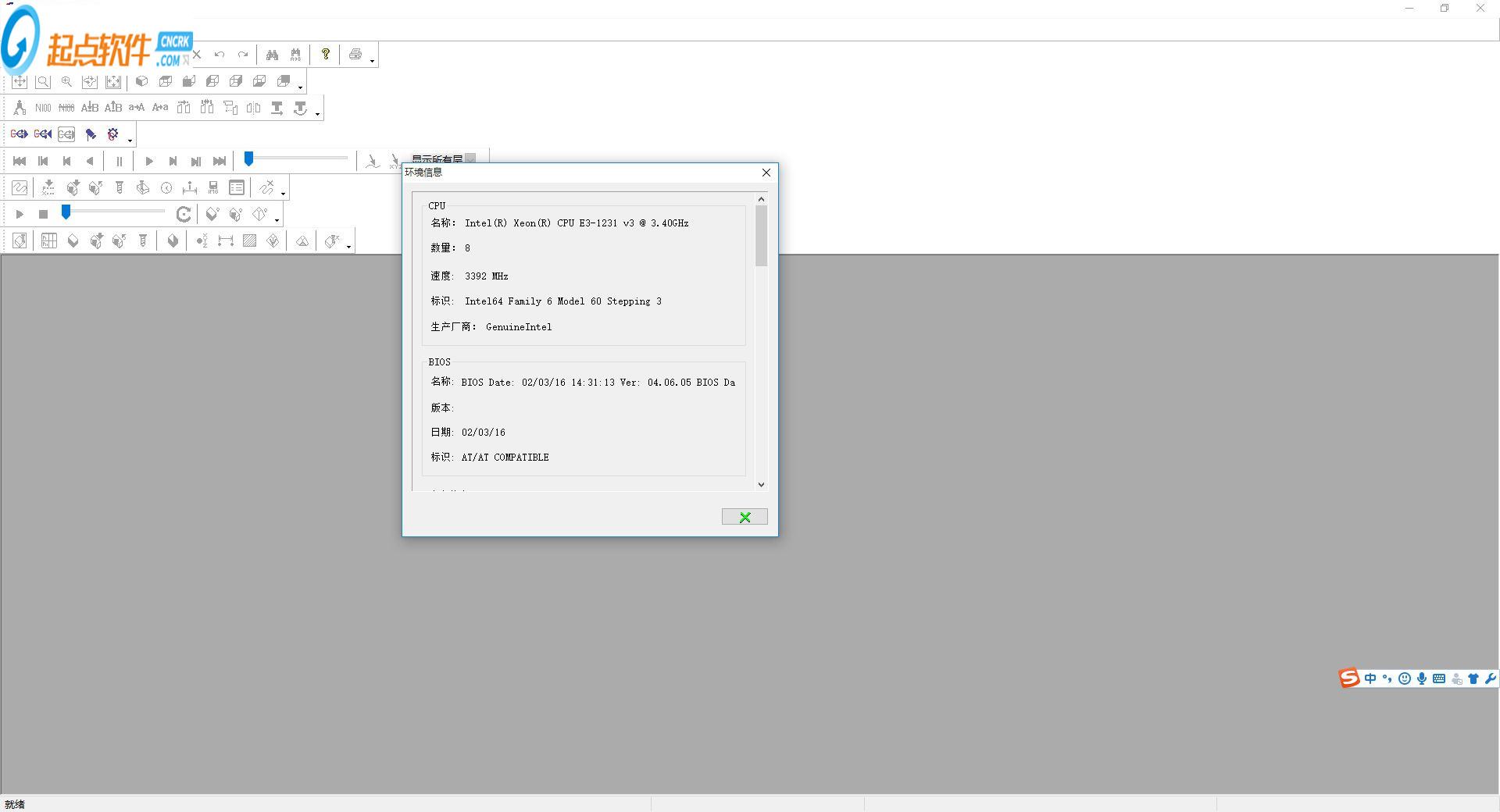Click the manufacturer text GenuineIntel
1500x812 pixels.
coord(519,327)
